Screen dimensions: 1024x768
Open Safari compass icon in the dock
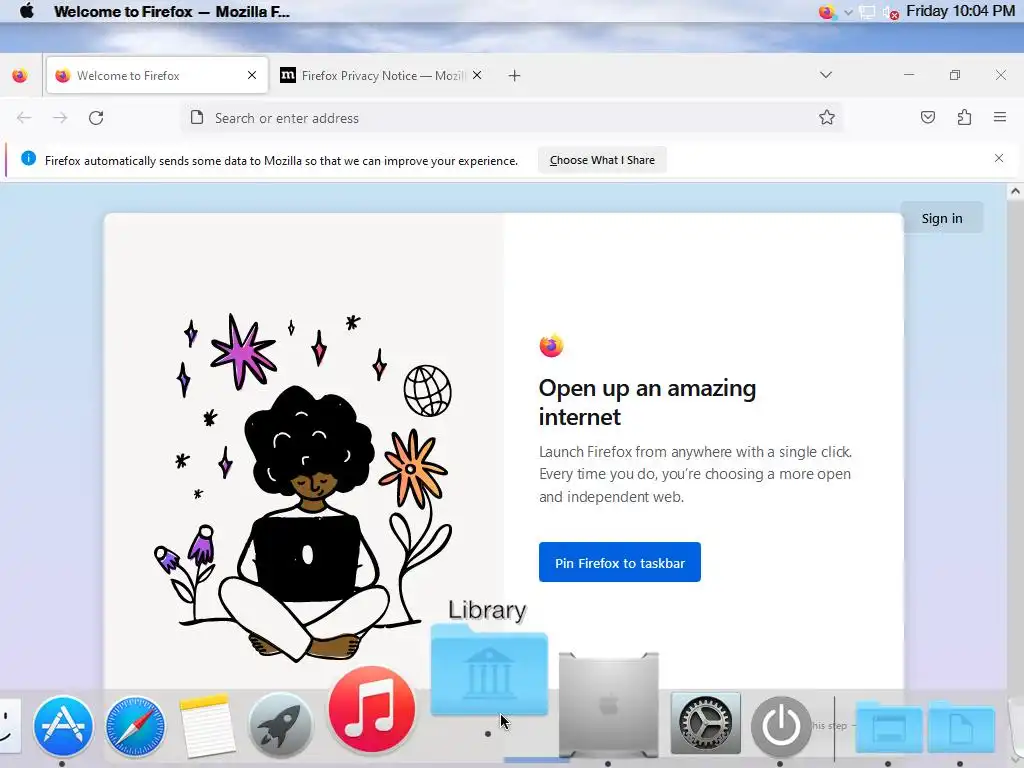point(135,726)
